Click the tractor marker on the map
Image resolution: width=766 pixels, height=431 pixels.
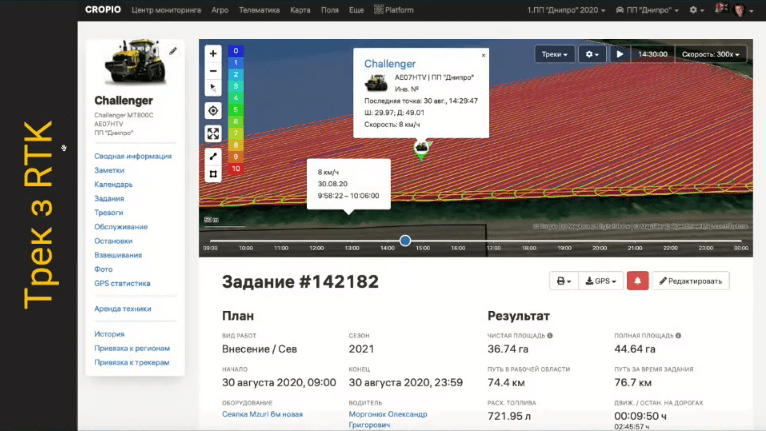point(422,149)
